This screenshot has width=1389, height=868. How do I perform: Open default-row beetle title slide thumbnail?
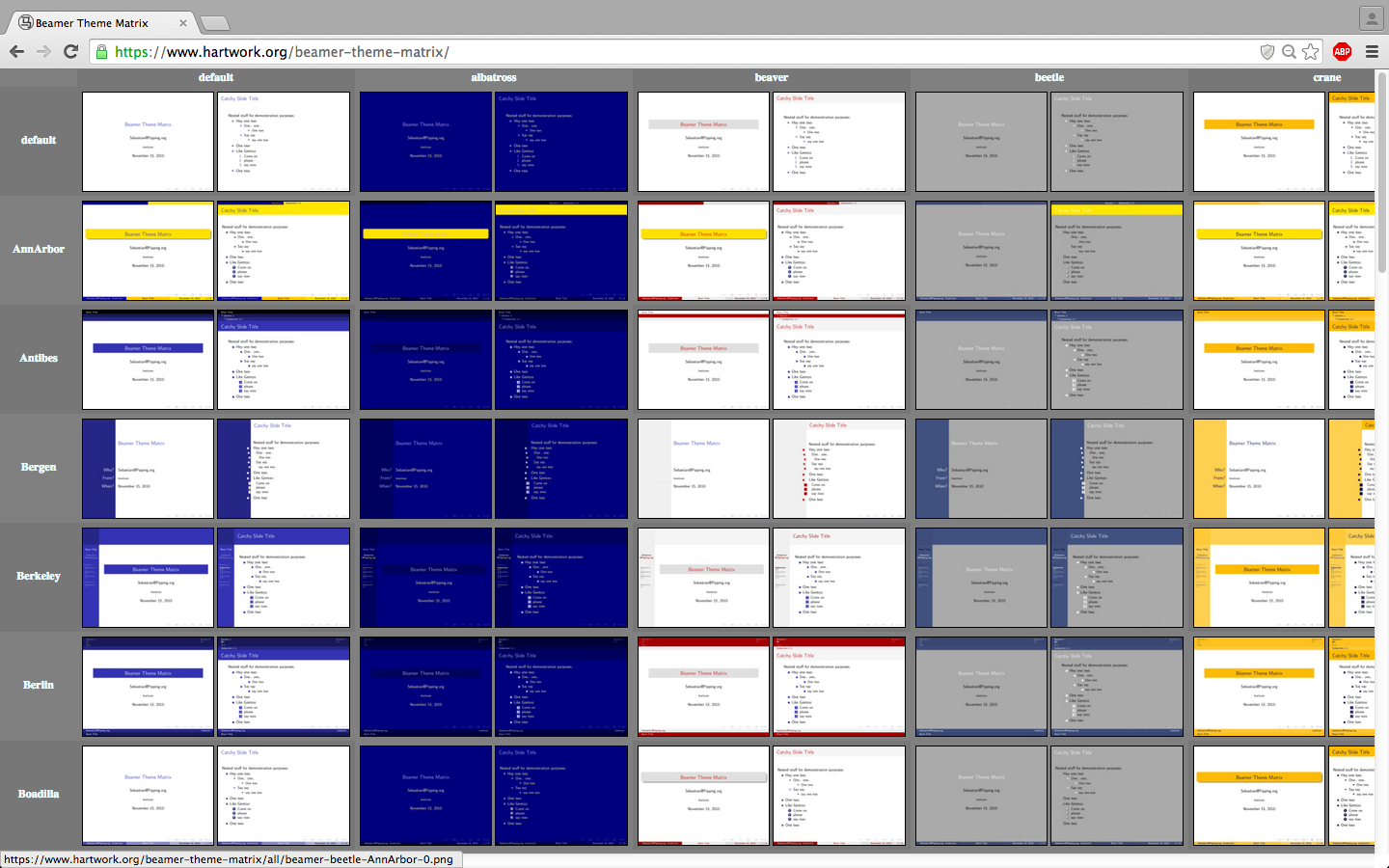click(981, 142)
